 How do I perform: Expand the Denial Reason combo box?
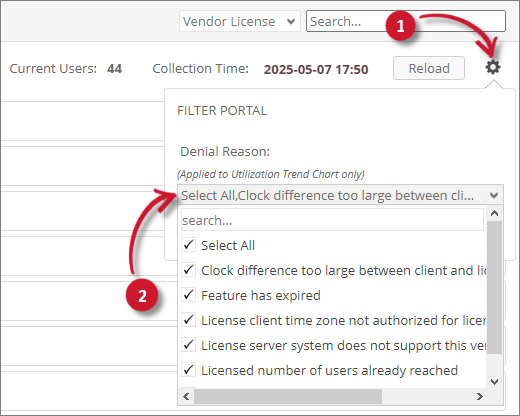pos(340,195)
